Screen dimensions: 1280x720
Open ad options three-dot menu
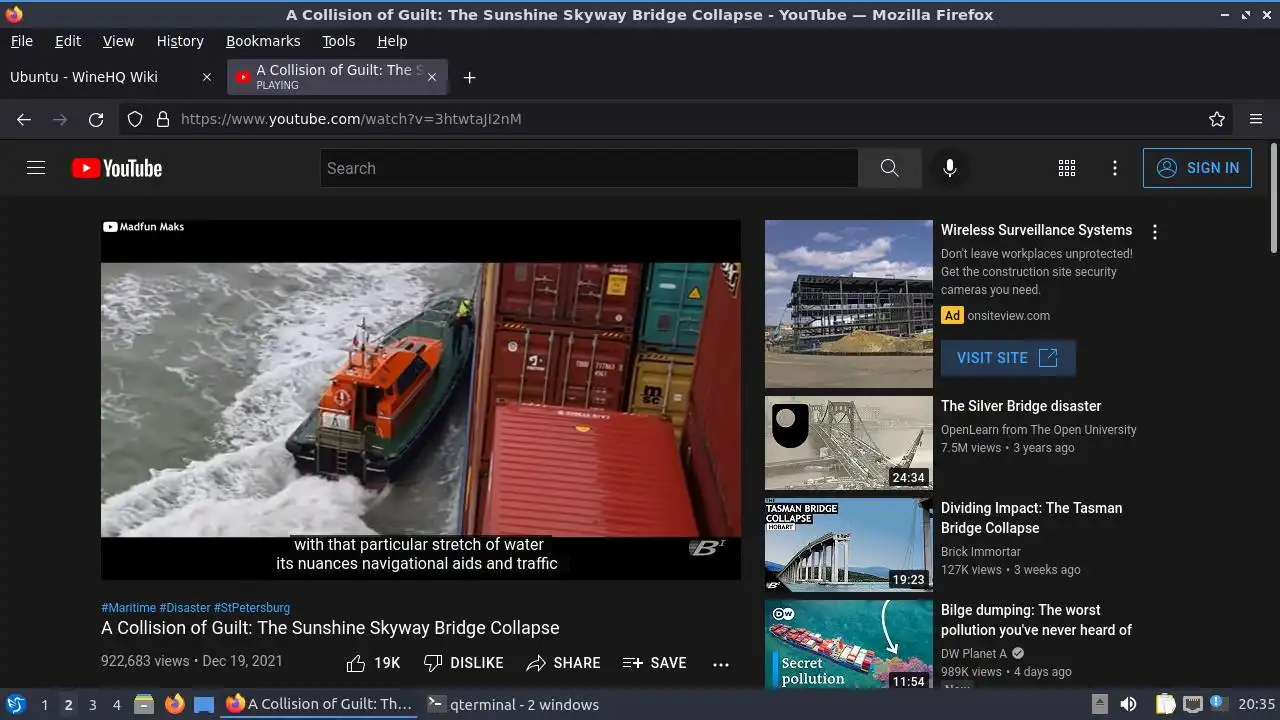click(x=1155, y=232)
